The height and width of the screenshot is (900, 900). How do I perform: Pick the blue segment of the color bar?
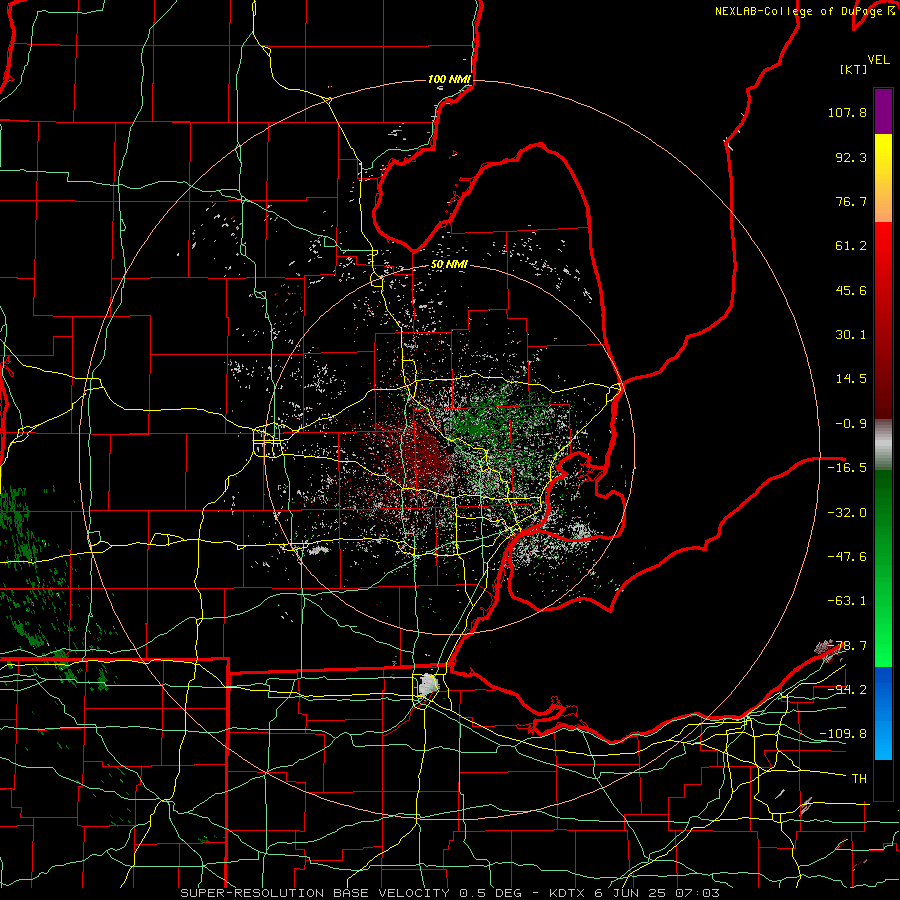click(883, 713)
